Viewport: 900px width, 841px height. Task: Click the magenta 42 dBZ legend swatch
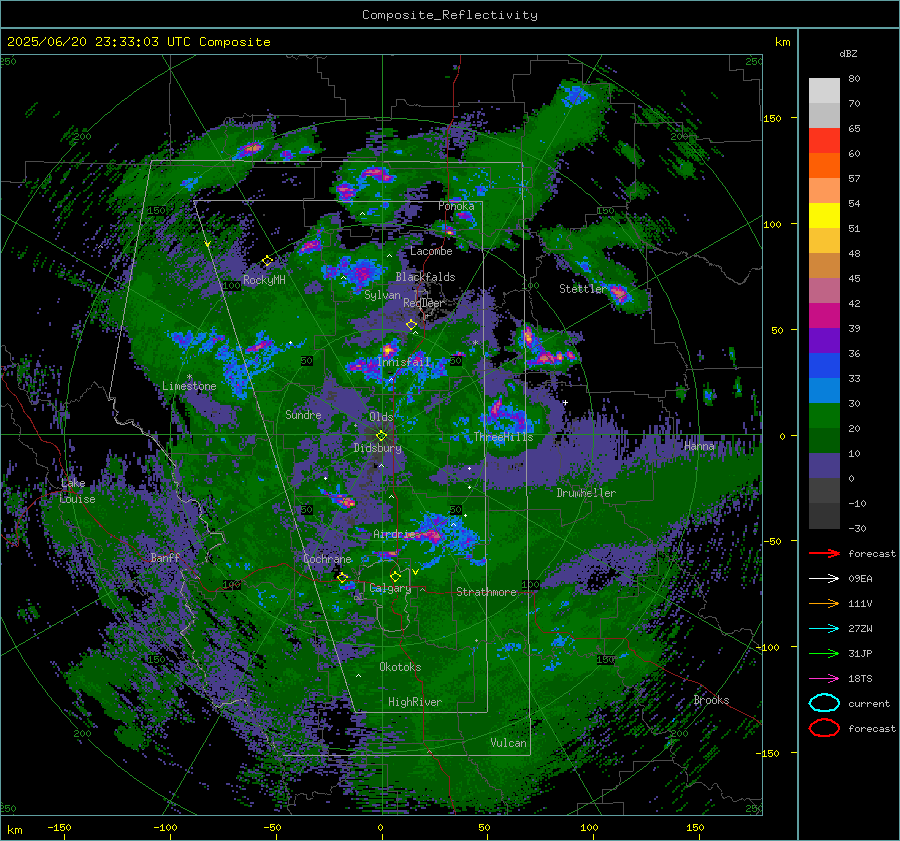click(824, 316)
